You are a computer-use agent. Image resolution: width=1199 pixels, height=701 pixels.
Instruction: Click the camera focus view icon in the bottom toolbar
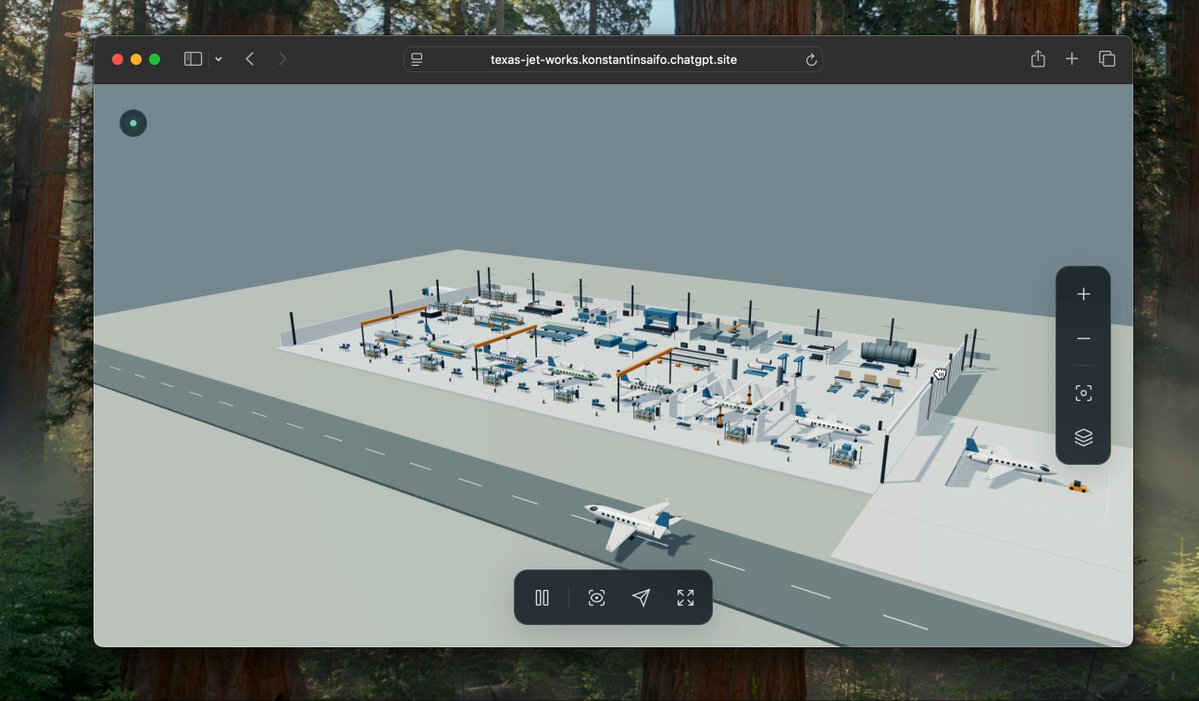click(596, 598)
